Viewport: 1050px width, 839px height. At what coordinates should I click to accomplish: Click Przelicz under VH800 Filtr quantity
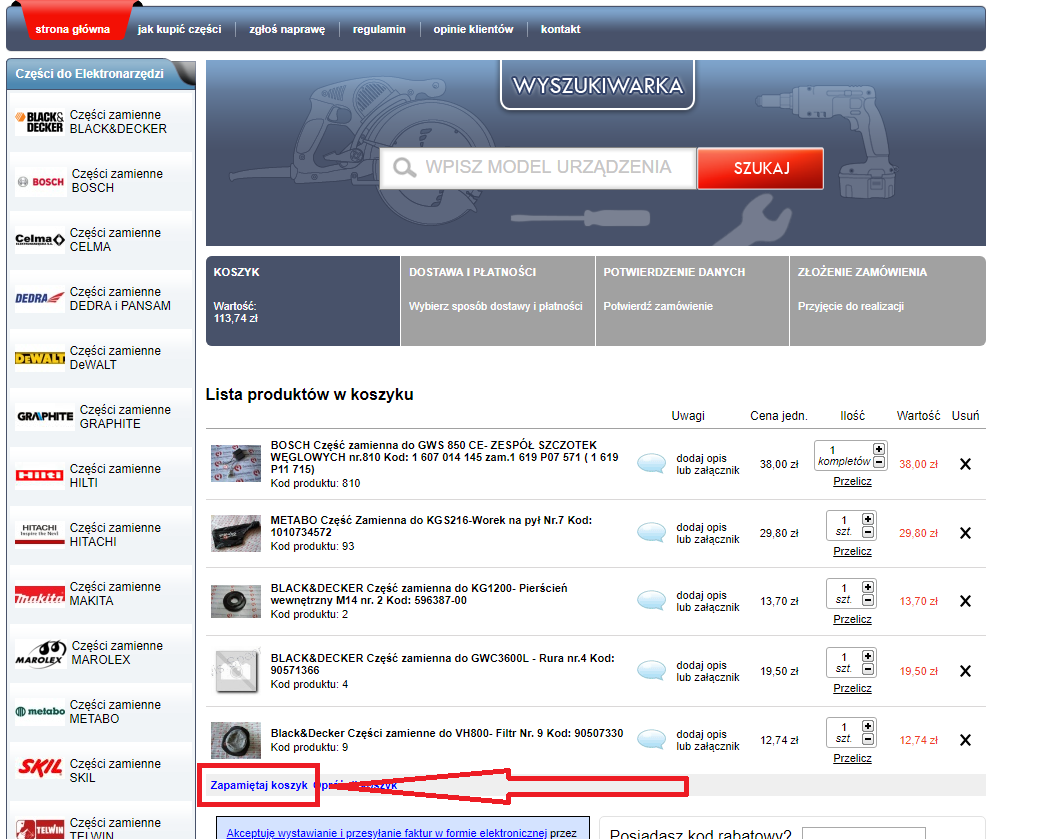click(852, 758)
